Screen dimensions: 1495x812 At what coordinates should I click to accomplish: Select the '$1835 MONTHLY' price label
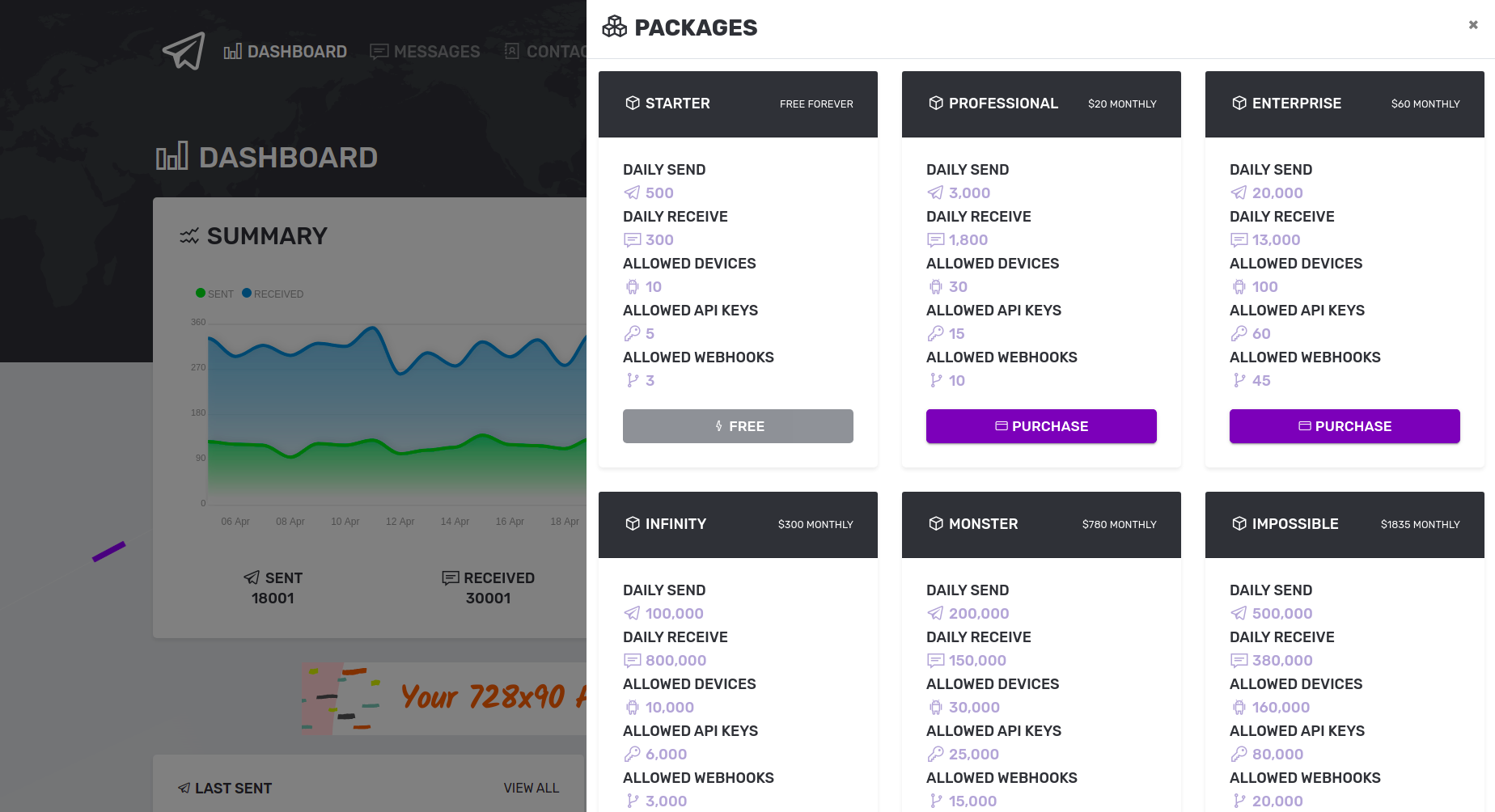(1421, 525)
